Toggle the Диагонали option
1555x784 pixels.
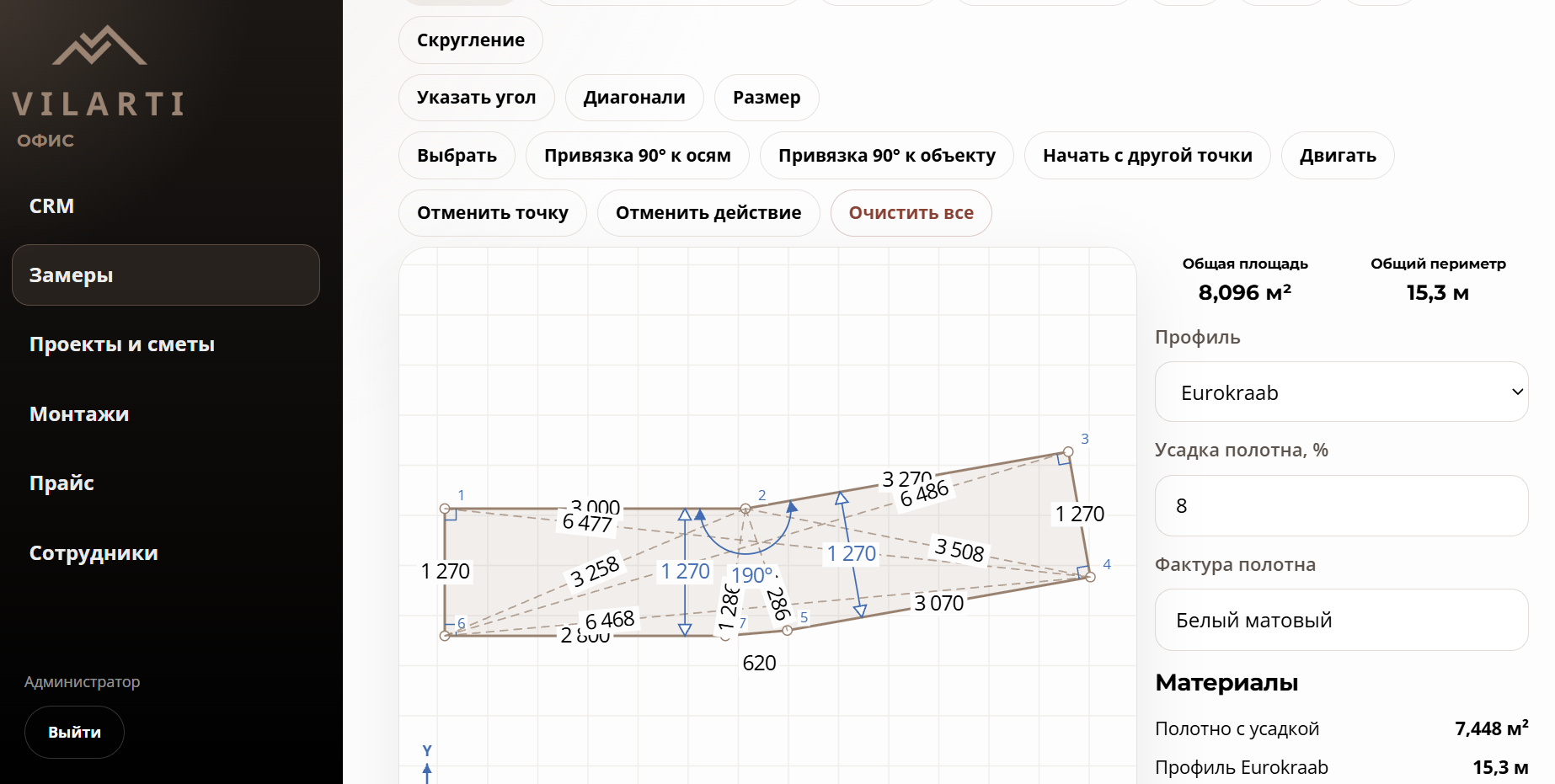click(634, 98)
